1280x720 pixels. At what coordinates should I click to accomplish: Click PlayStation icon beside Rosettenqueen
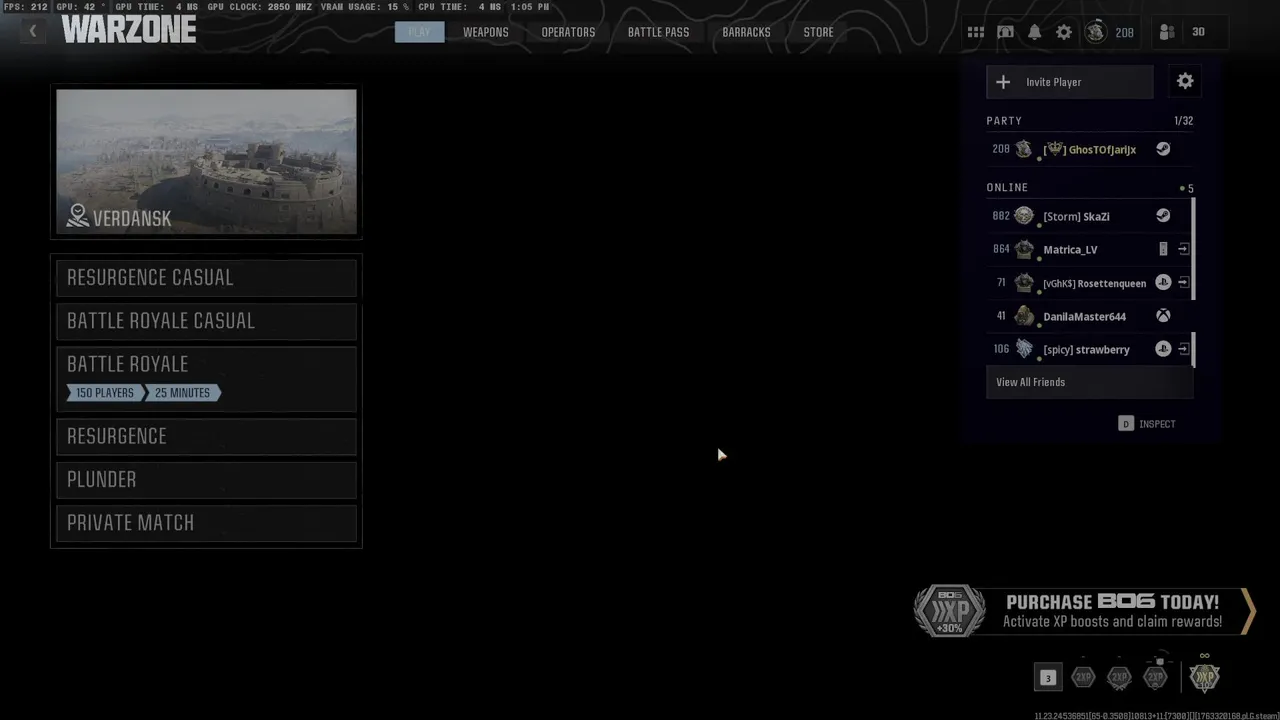1163,283
